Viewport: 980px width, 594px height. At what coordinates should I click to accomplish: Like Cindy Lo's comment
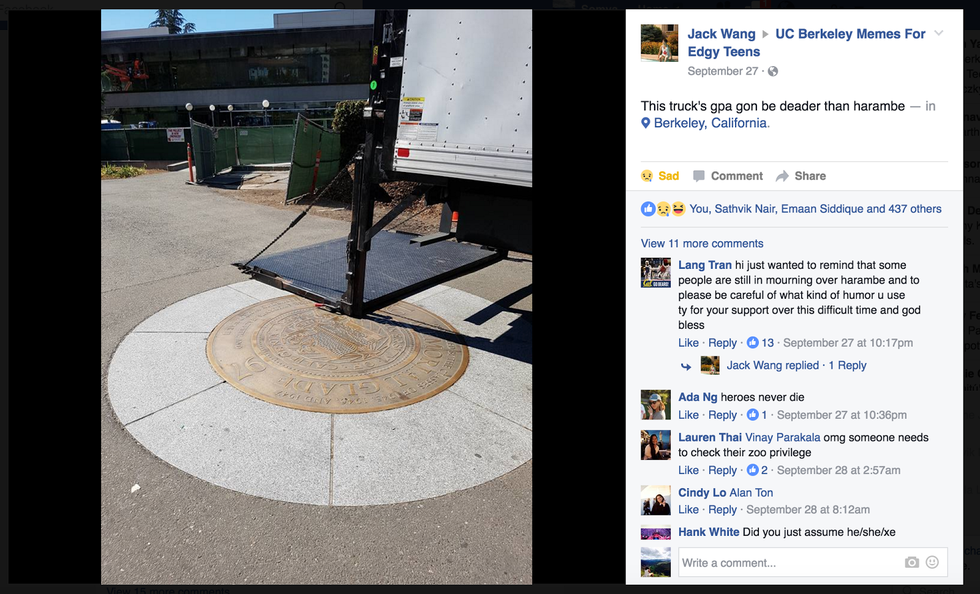[688, 510]
